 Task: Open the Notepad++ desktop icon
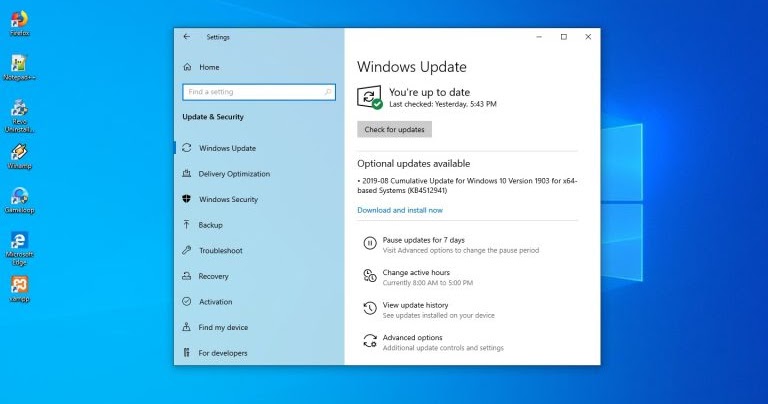tap(20, 68)
